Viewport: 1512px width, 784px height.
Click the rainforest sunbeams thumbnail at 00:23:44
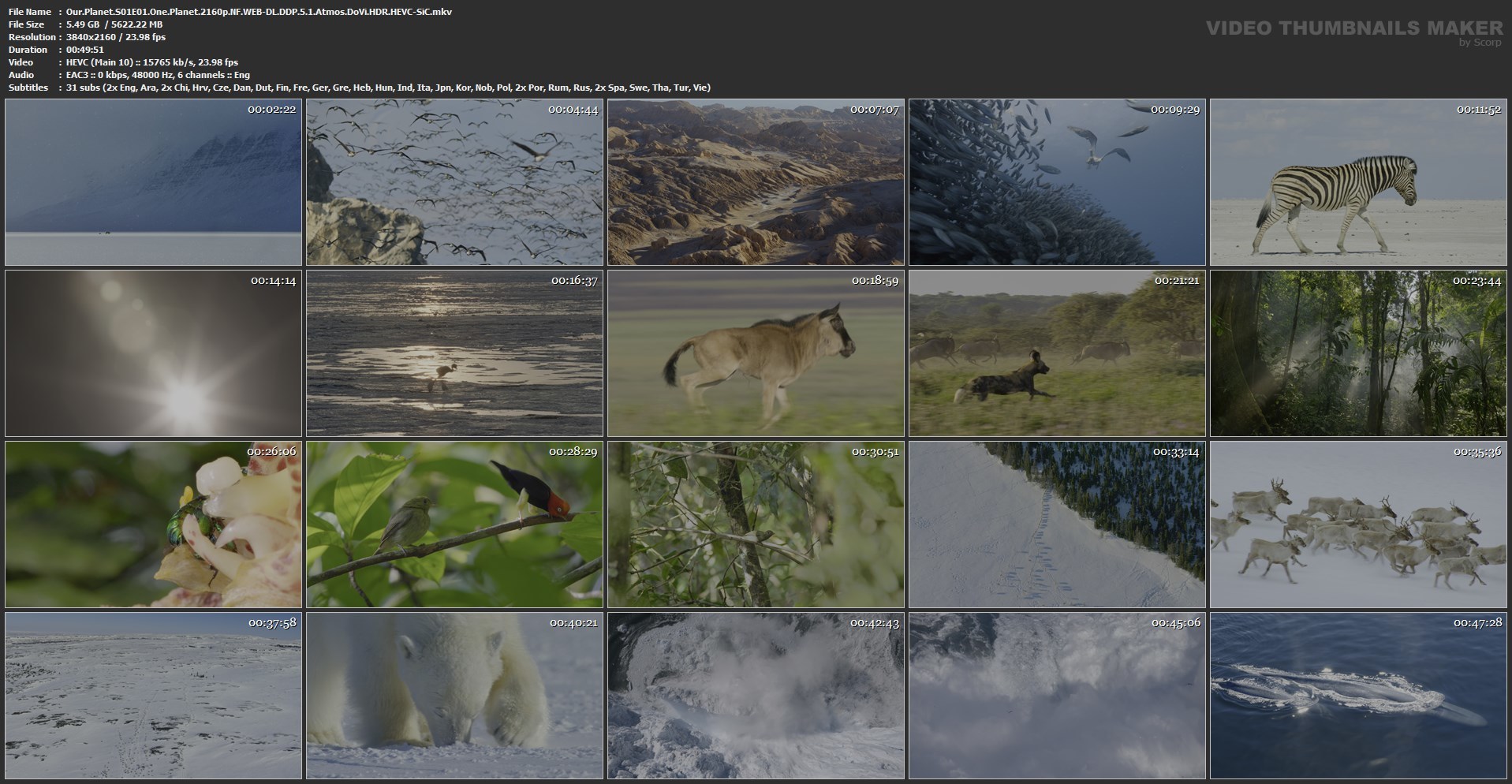(1358, 353)
